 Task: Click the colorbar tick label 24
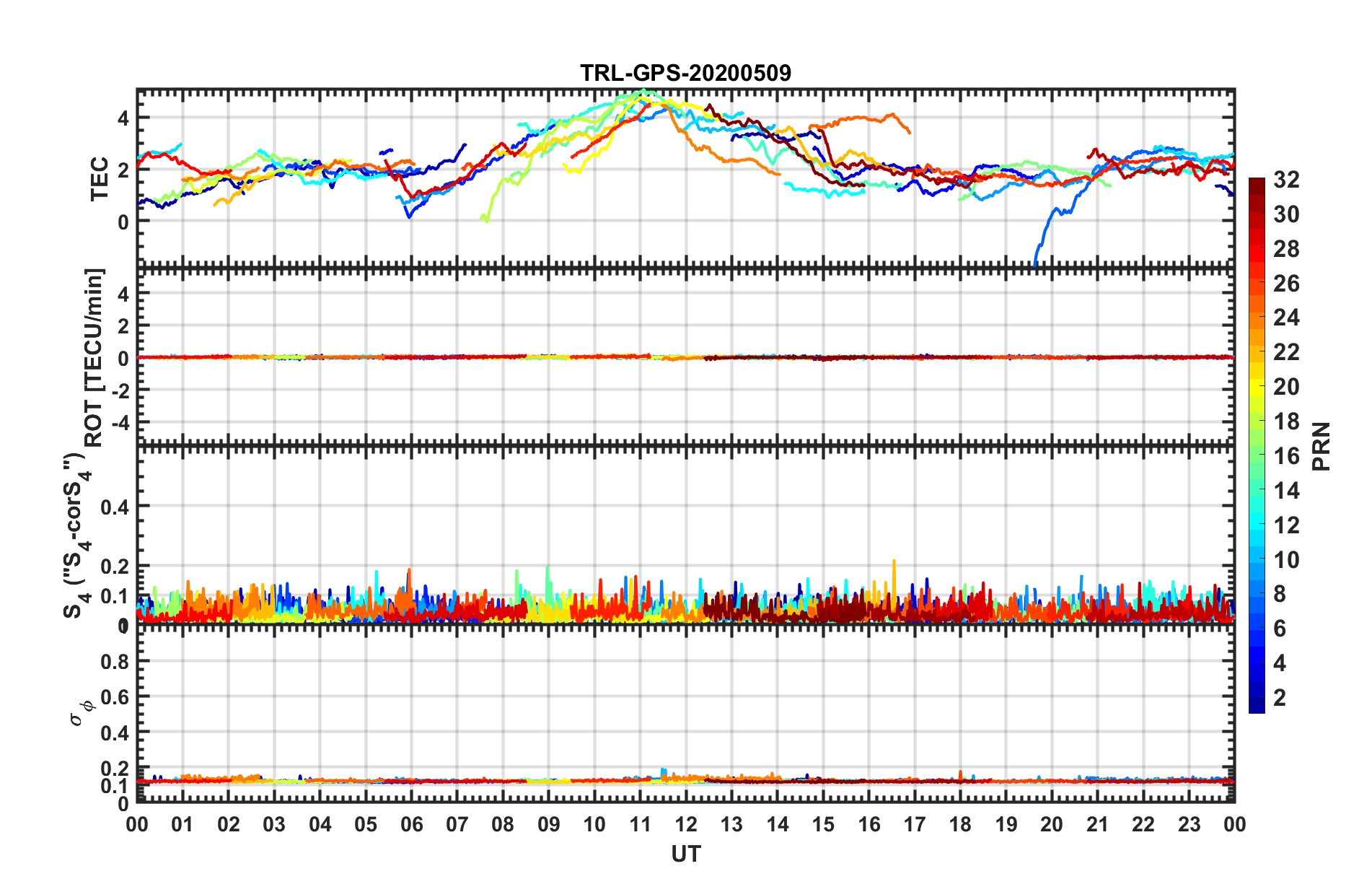[1286, 318]
